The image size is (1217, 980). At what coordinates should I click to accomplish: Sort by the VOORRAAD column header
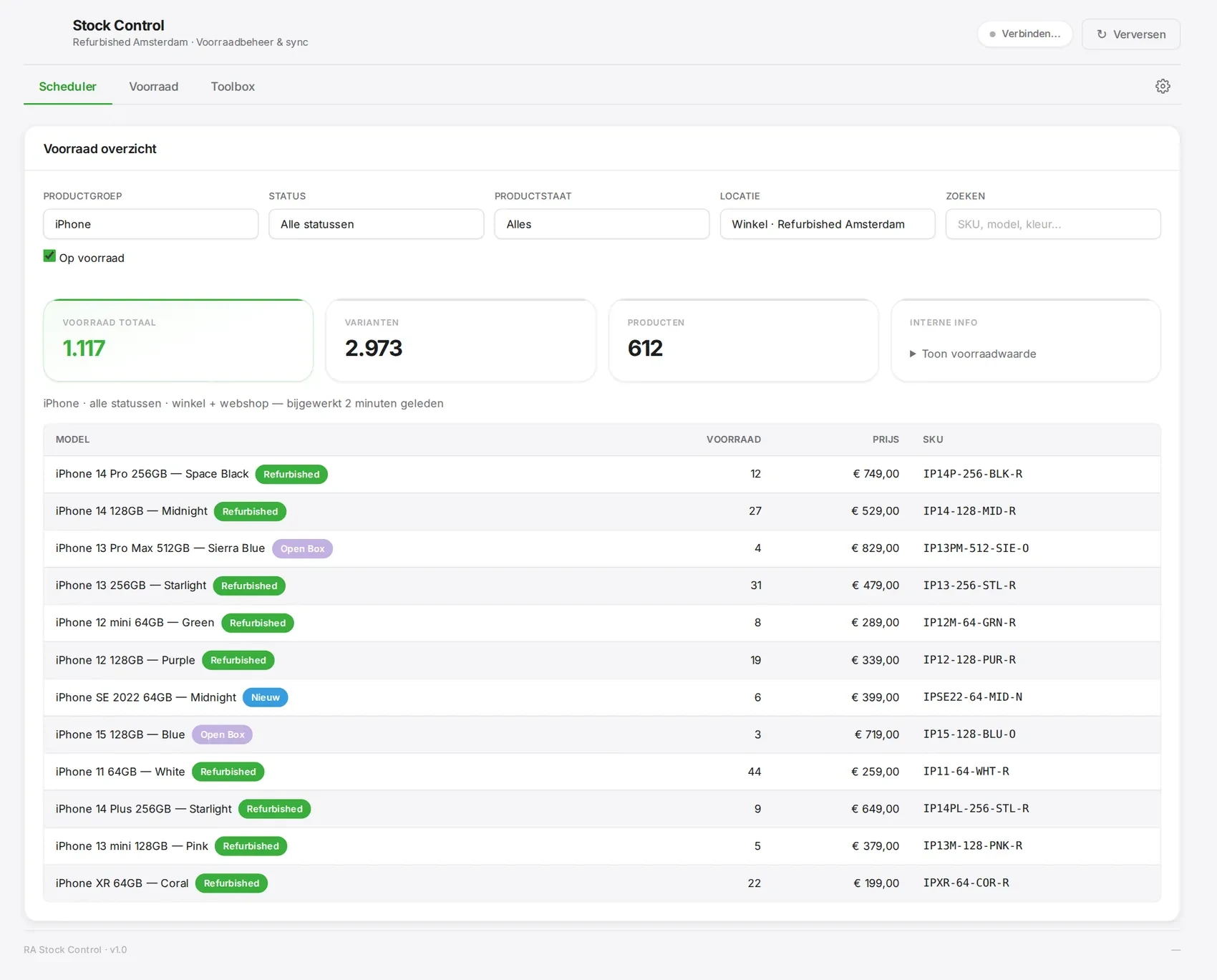point(733,440)
